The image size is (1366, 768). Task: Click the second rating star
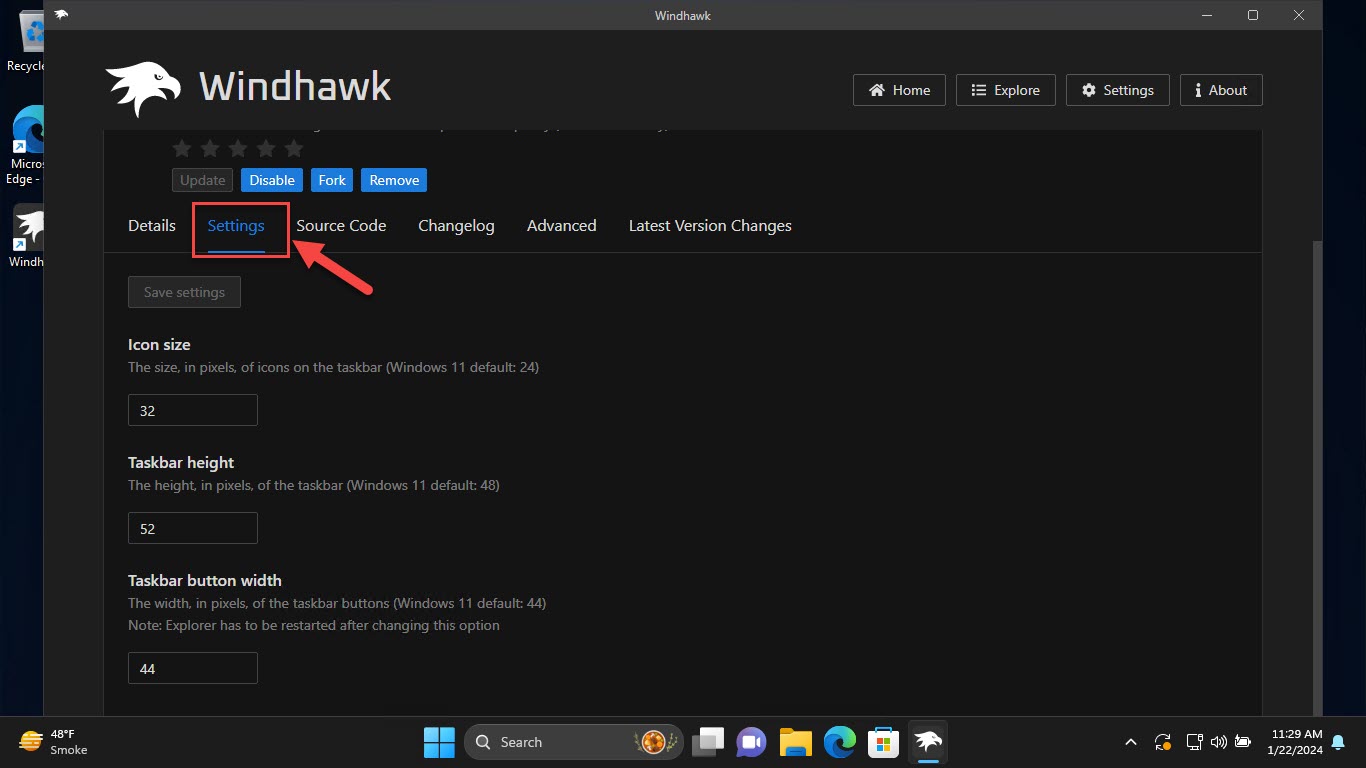210,149
